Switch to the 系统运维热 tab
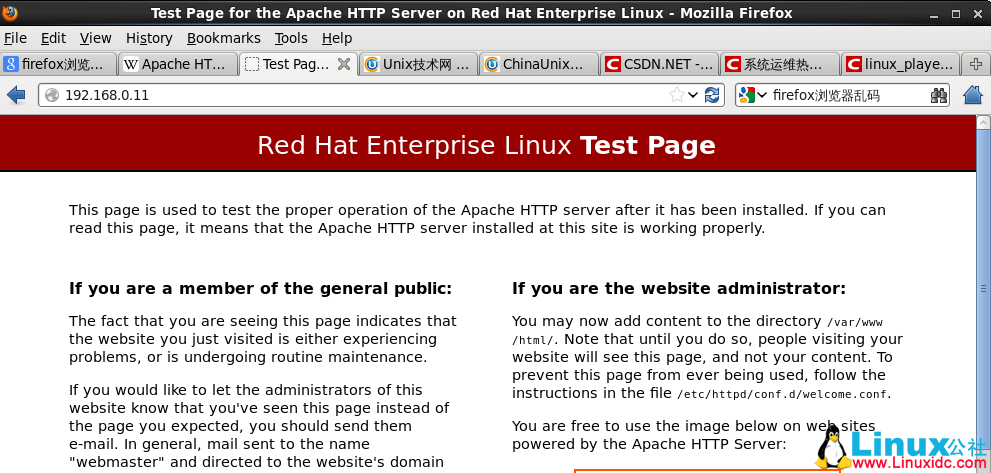The width and height of the screenshot is (991, 473). click(x=780, y=64)
